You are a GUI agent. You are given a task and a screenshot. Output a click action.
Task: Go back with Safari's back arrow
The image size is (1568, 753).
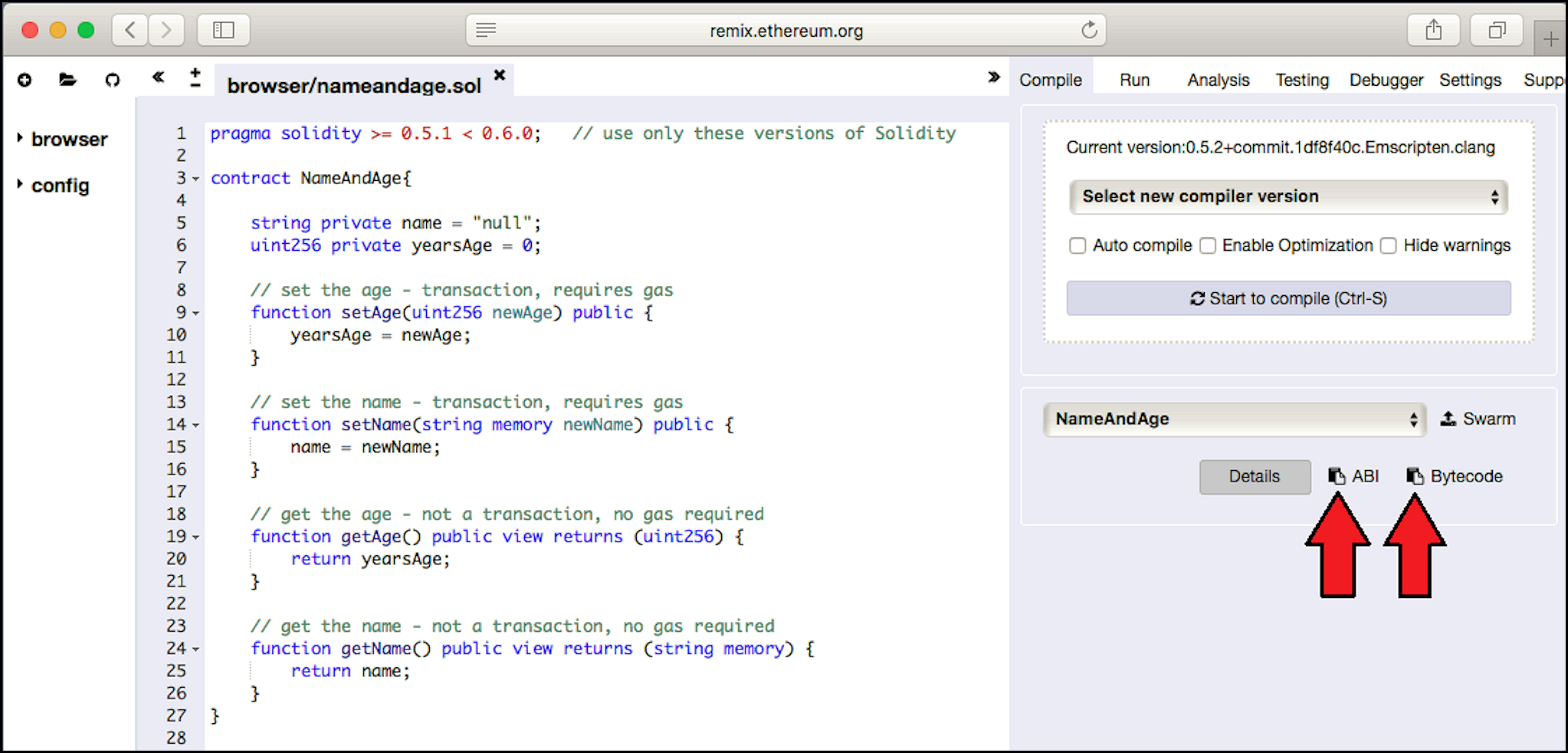(x=130, y=30)
